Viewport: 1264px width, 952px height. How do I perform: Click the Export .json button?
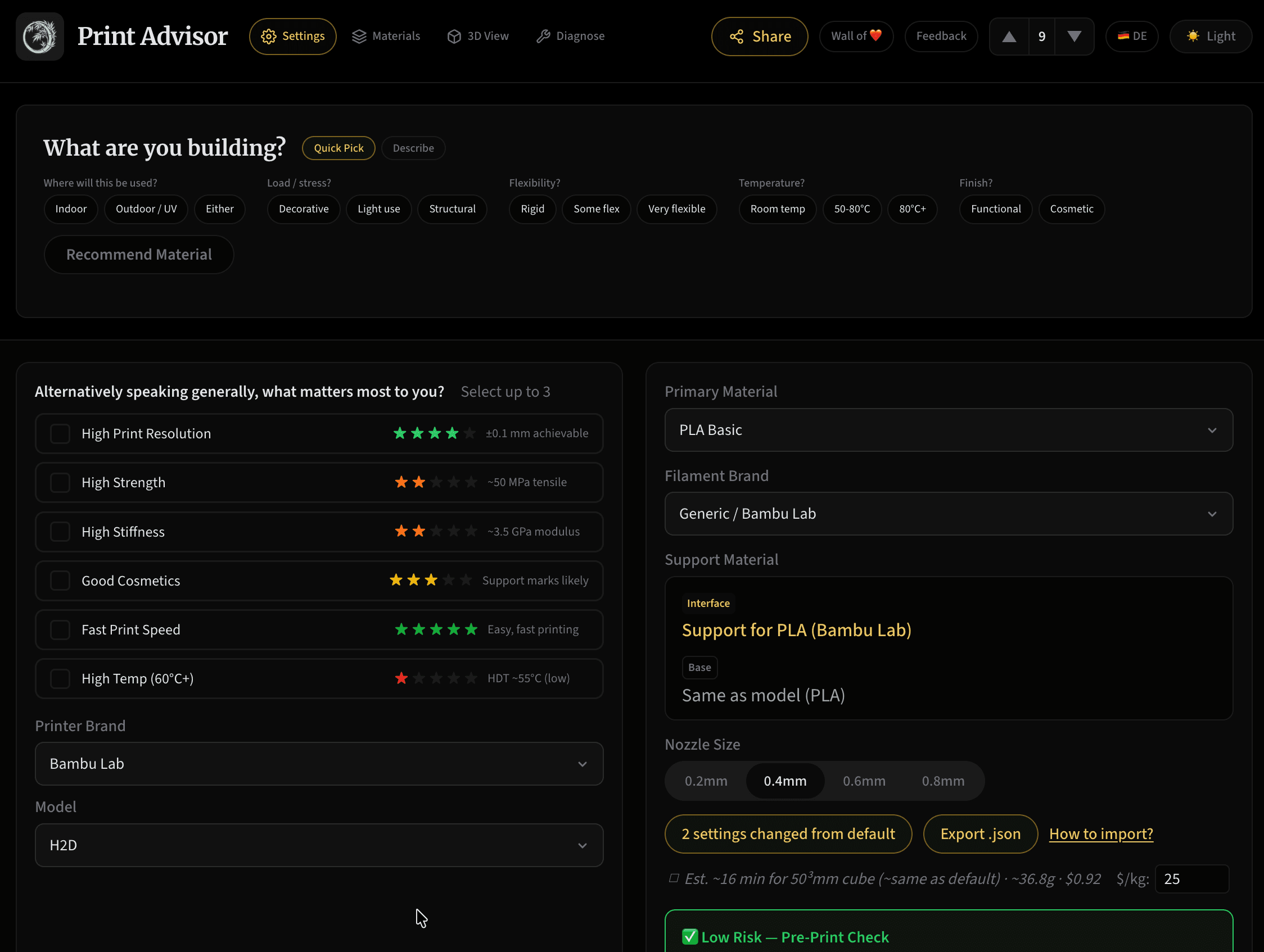[980, 834]
